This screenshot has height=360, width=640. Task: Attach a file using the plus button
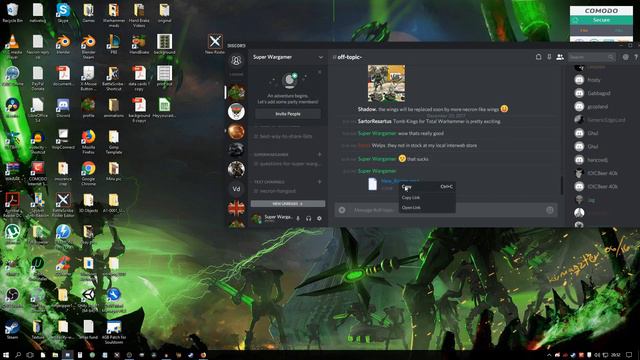pyautogui.click(x=342, y=210)
